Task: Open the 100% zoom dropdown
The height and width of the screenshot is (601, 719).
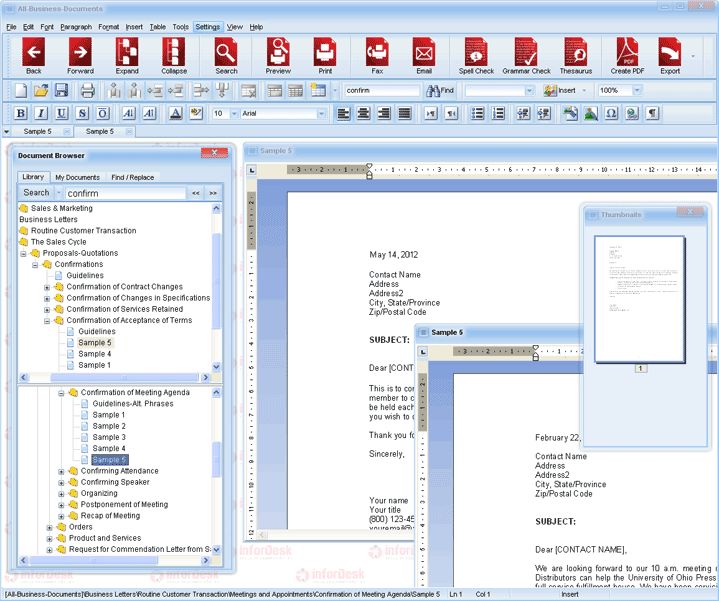Action: pos(637,90)
